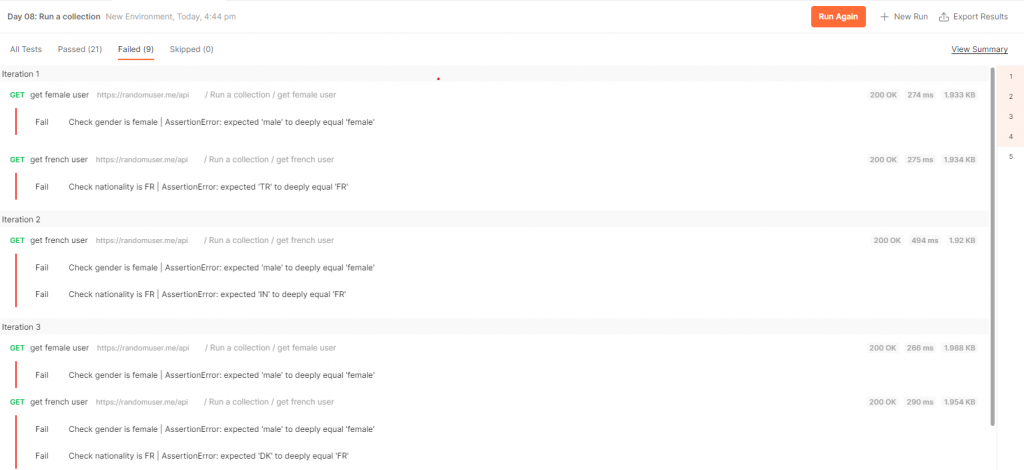Click the export icon beside Export Results
The width and height of the screenshot is (1024, 470).
tap(943, 17)
